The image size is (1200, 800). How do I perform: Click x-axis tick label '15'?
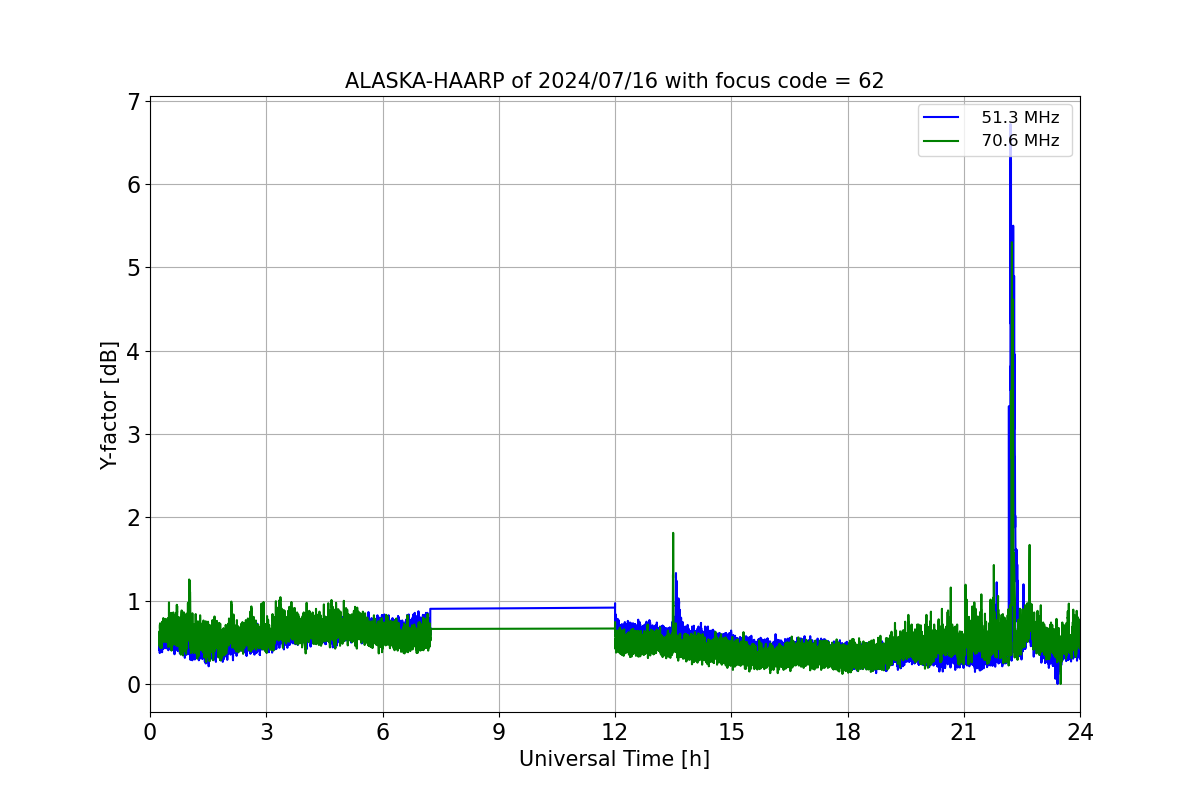[x=731, y=732]
